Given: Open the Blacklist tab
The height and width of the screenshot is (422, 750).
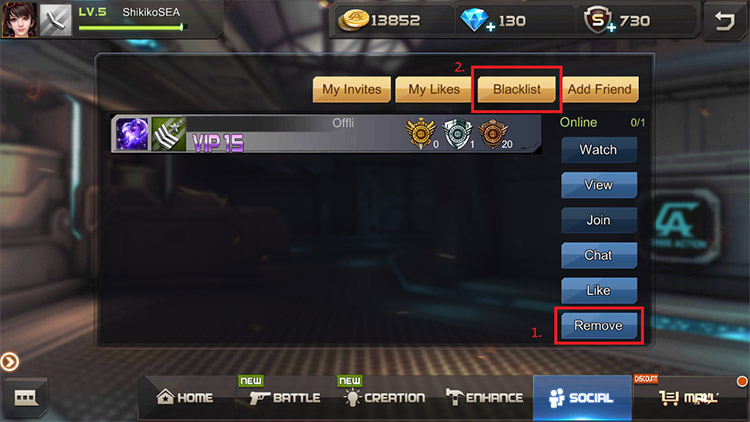Looking at the screenshot, I should coord(517,89).
